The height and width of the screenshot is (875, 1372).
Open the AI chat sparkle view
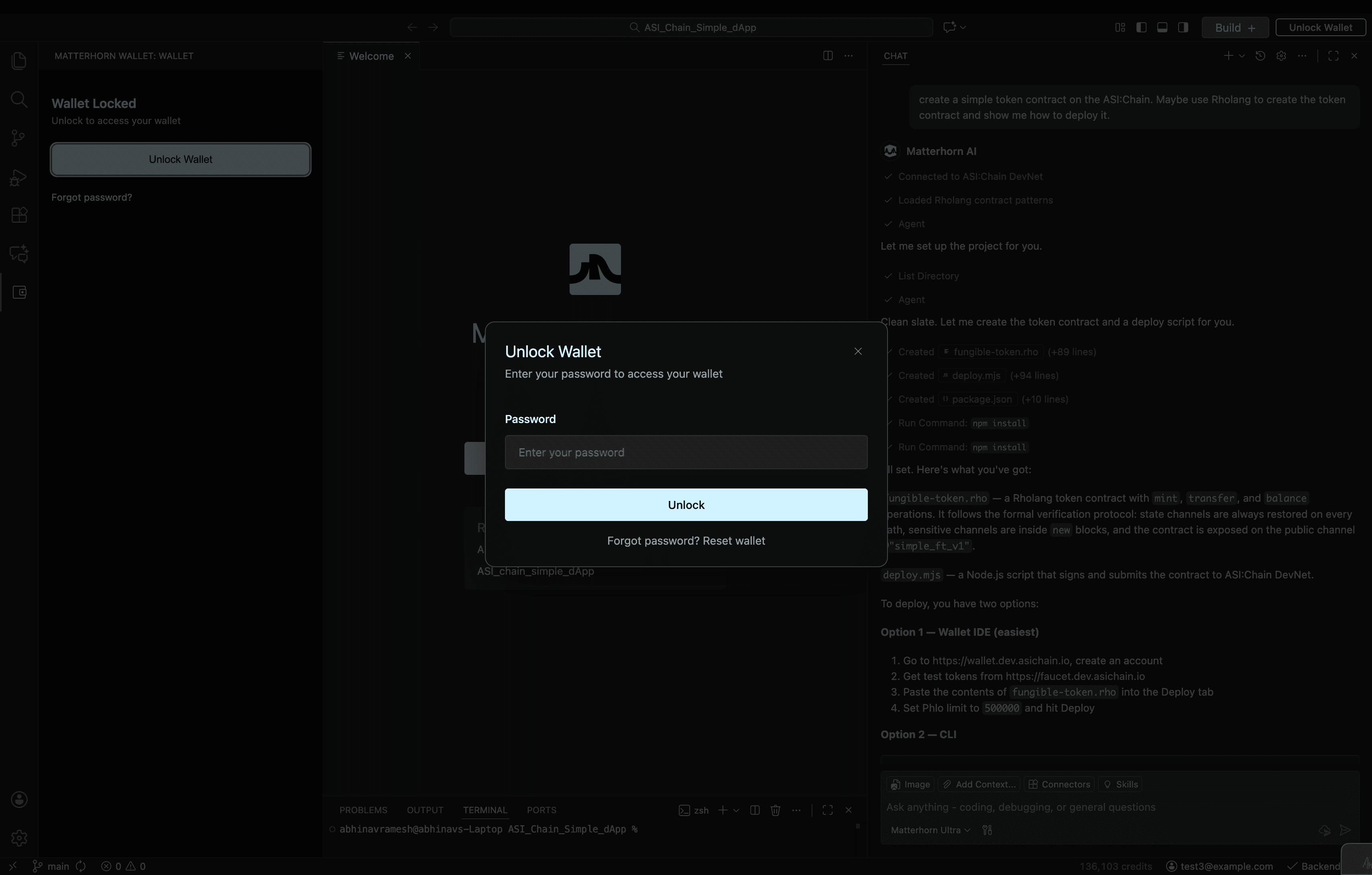(x=19, y=254)
